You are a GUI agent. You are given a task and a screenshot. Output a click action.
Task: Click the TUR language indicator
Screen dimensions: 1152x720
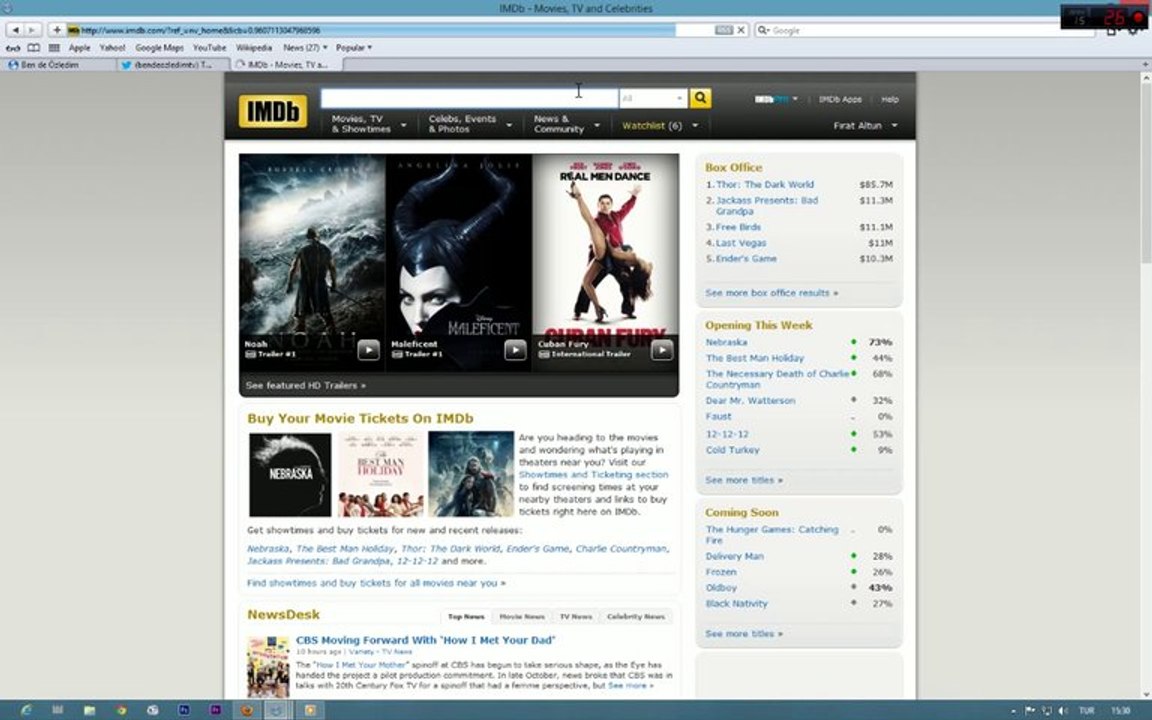tap(1087, 710)
